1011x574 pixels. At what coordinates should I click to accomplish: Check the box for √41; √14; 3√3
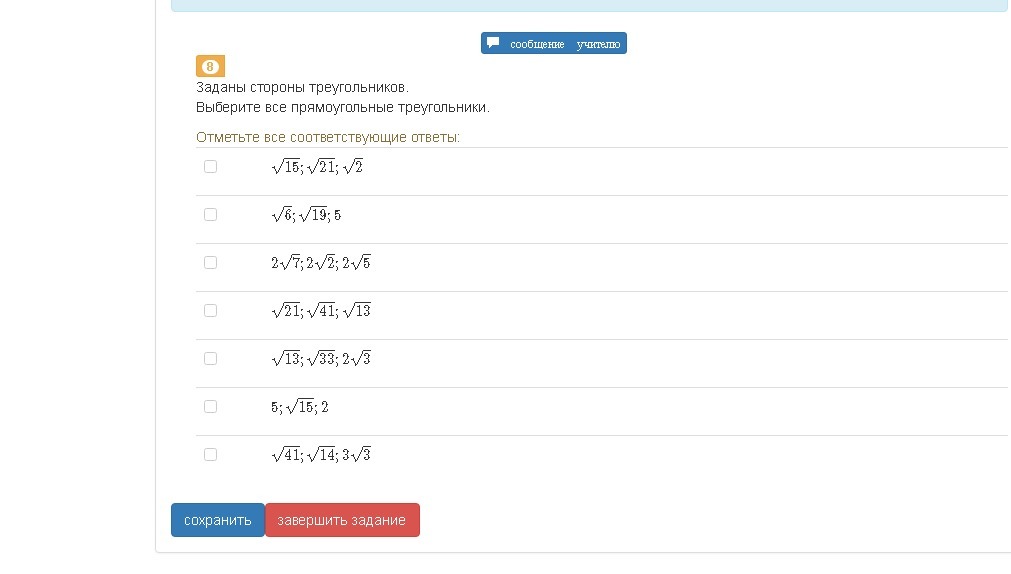[x=210, y=454]
